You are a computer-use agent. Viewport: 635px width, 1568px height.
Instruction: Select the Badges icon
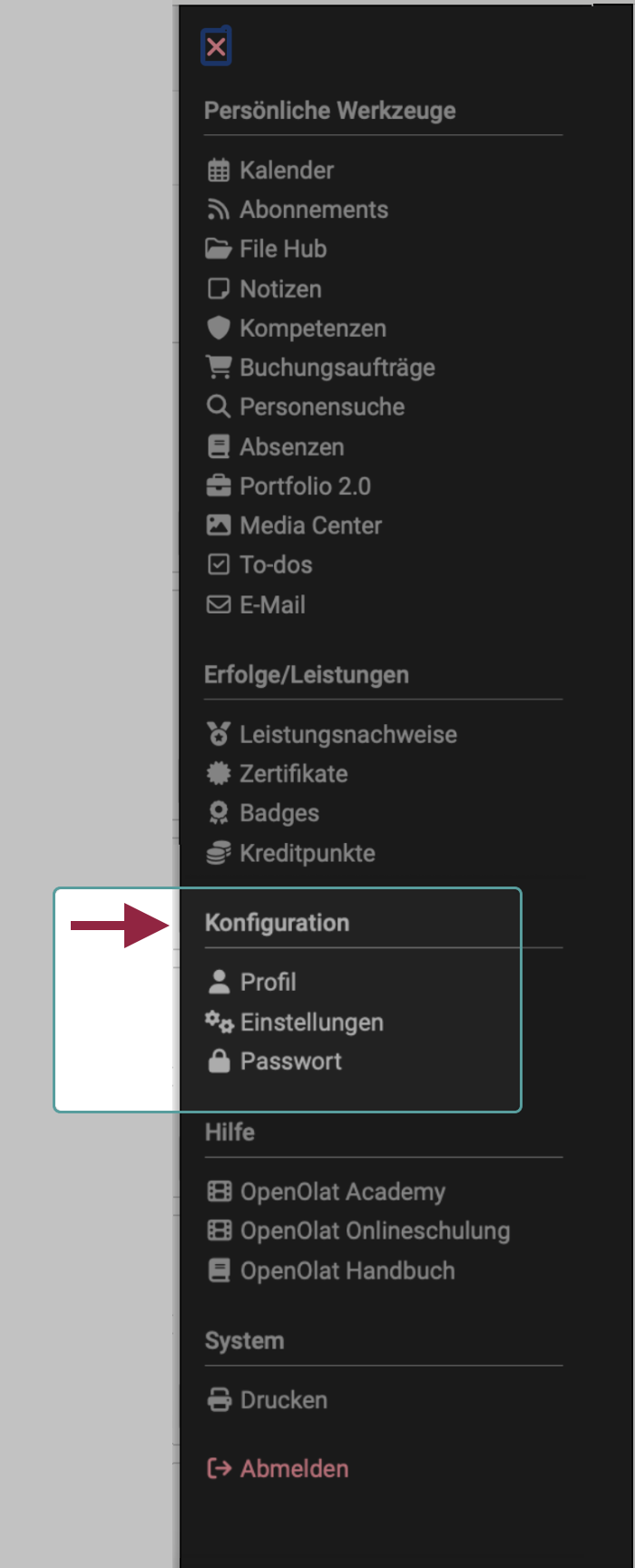pyautogui.click(x=219, y=812)
